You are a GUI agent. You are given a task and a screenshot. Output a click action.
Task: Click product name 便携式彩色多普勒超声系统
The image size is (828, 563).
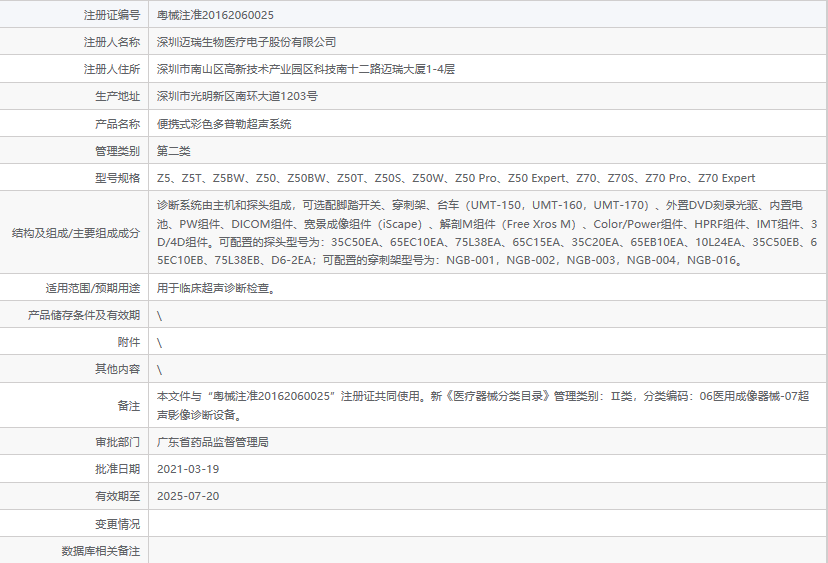(x=224, y=124)
